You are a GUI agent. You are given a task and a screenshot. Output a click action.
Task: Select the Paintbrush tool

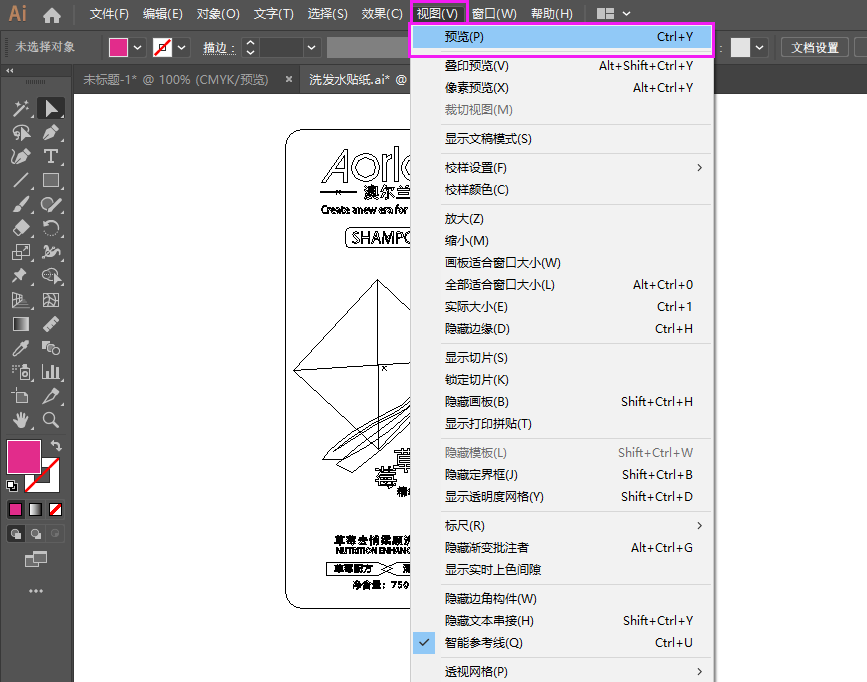click(20, 204)
